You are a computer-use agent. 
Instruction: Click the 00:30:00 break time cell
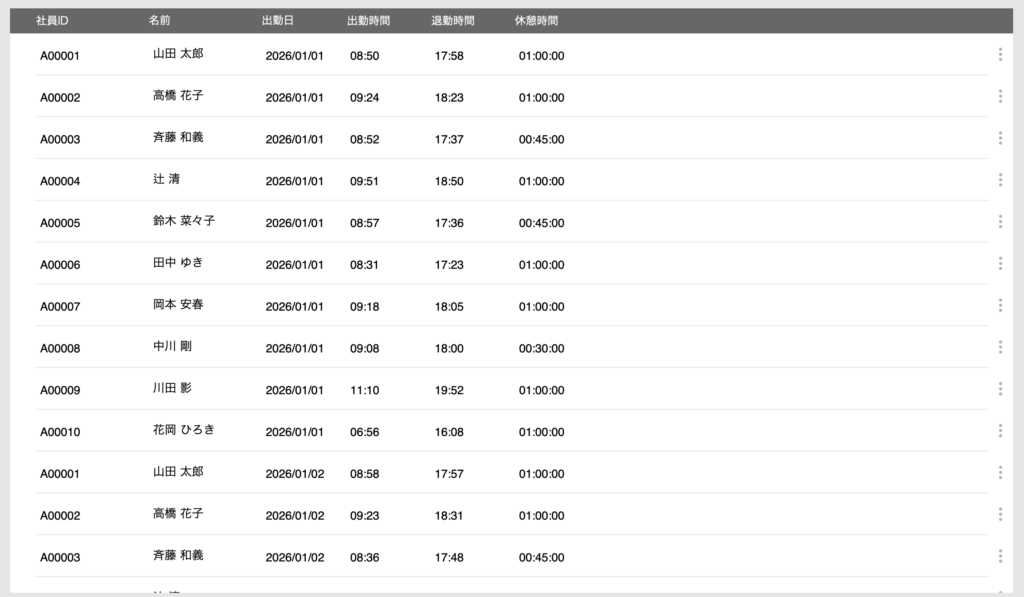point(541,348)
